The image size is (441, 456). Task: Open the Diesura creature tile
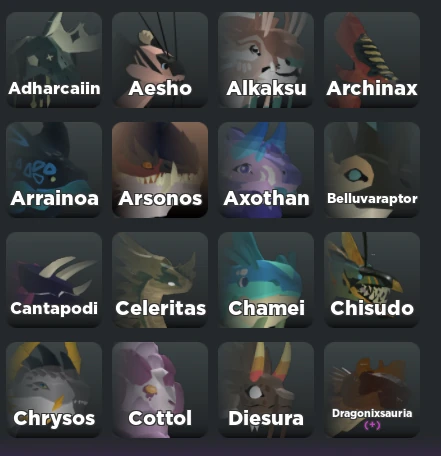tap(266, 390)
